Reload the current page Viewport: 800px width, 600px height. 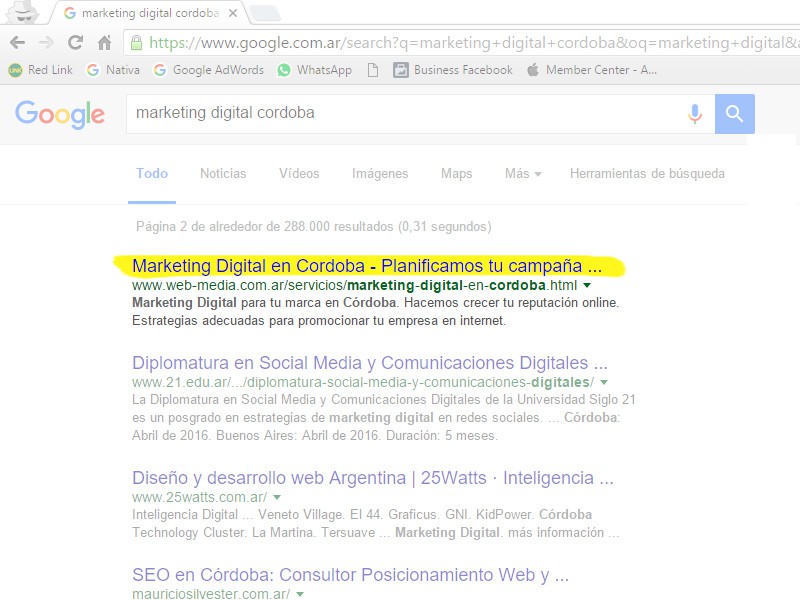click(x=76, y=42)
